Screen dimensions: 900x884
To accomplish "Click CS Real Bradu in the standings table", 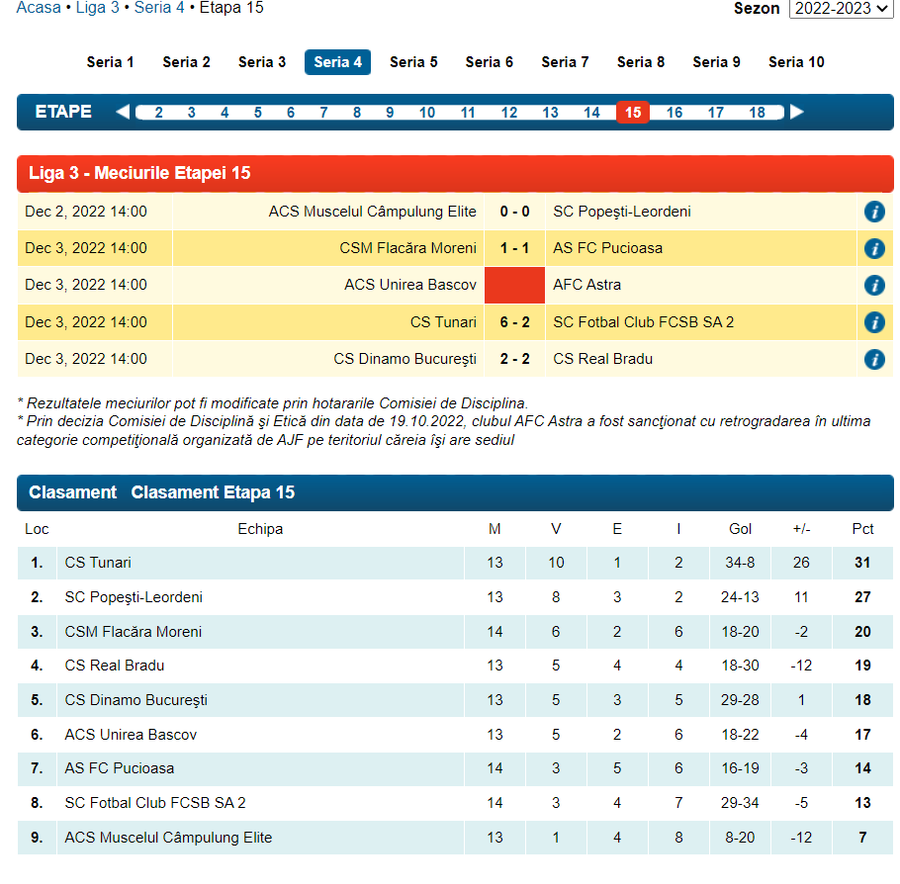I will [114, 666].
